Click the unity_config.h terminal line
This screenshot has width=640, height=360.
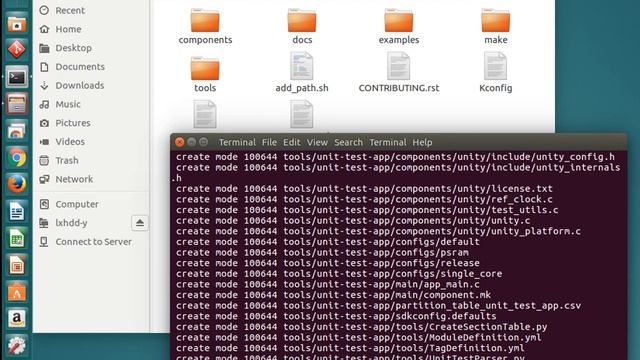tap(395, 157)
